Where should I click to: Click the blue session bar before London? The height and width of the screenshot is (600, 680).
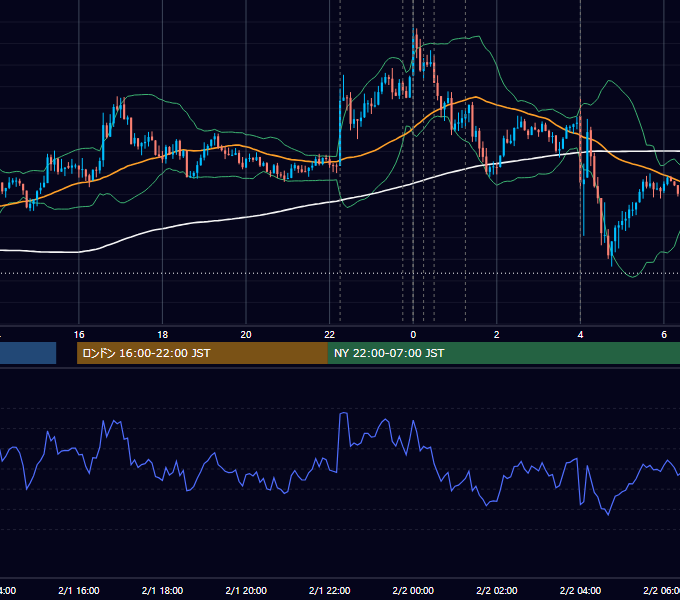point(28,353)
